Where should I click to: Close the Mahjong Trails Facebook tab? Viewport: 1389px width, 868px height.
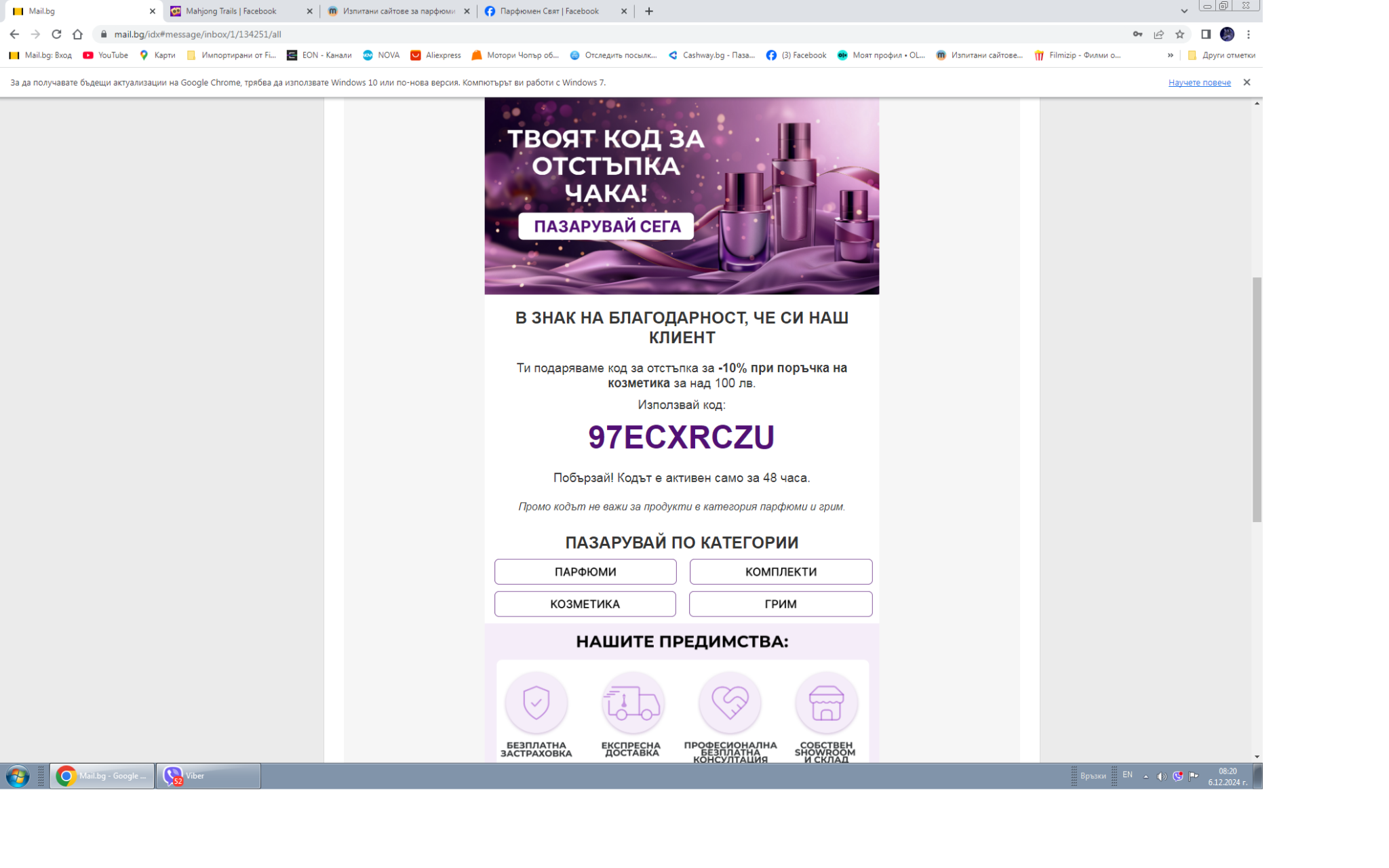(x=309, y=11)
